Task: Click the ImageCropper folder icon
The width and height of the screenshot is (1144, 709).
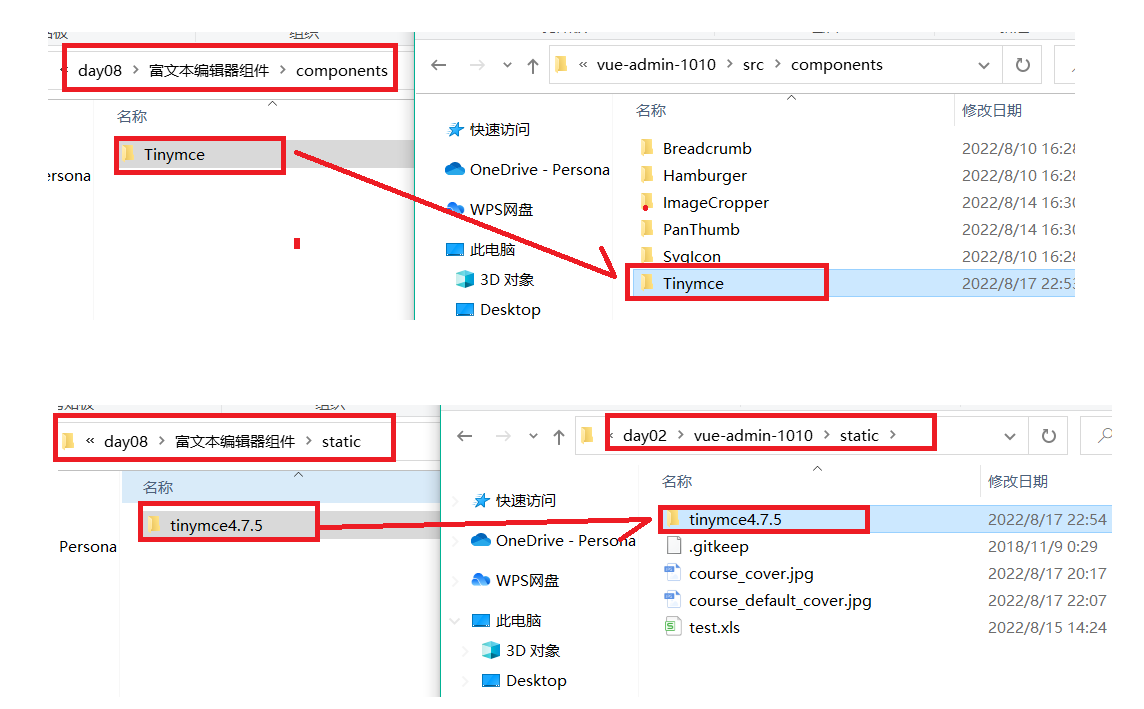Action: pos(646,201)
